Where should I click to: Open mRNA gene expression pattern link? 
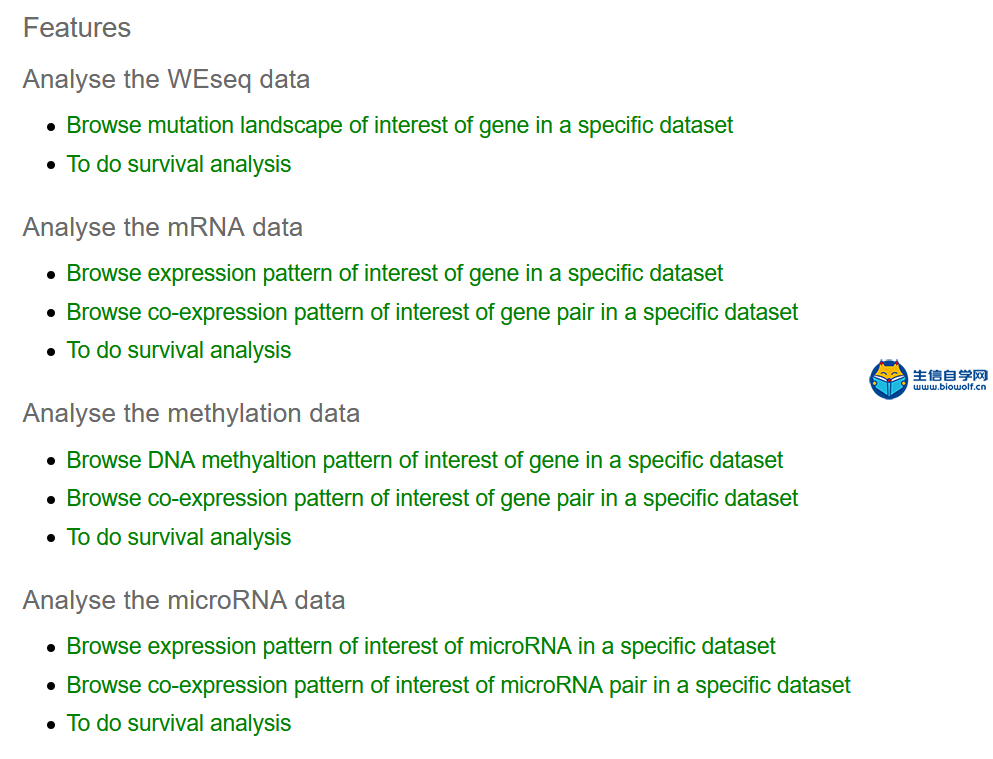click(x=395, y=273)
